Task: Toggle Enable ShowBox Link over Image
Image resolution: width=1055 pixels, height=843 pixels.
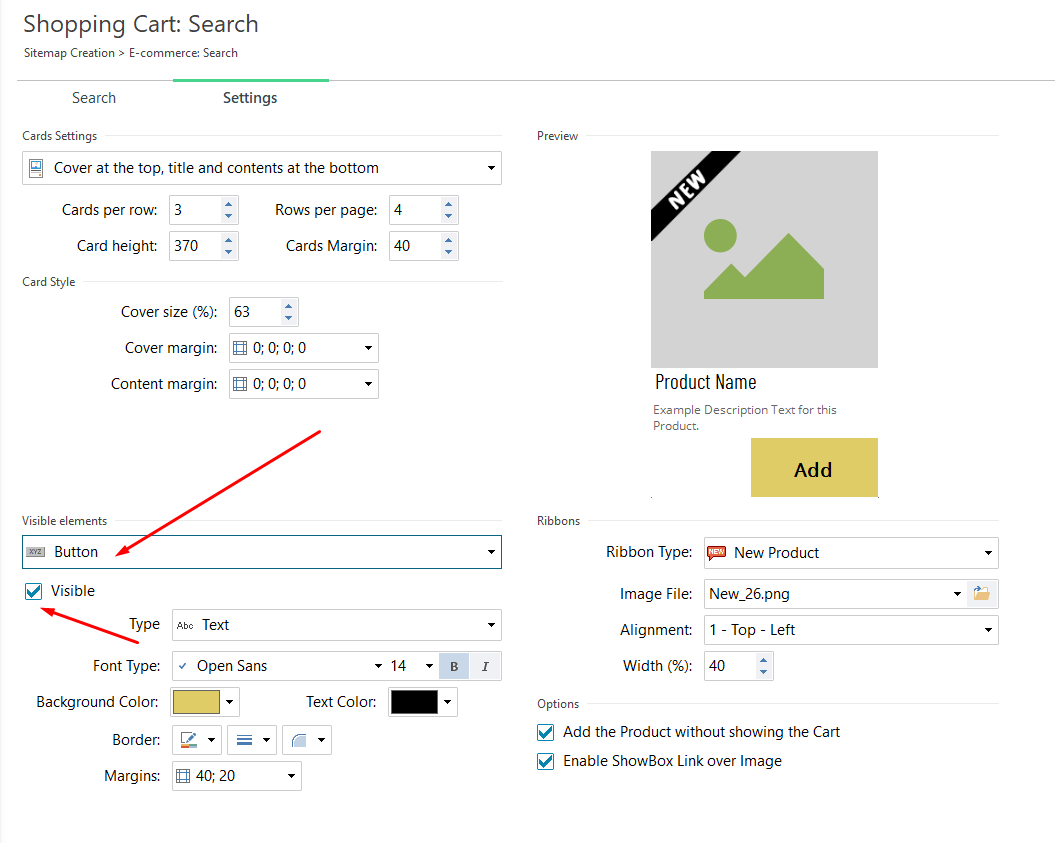Action: (546, 761)
